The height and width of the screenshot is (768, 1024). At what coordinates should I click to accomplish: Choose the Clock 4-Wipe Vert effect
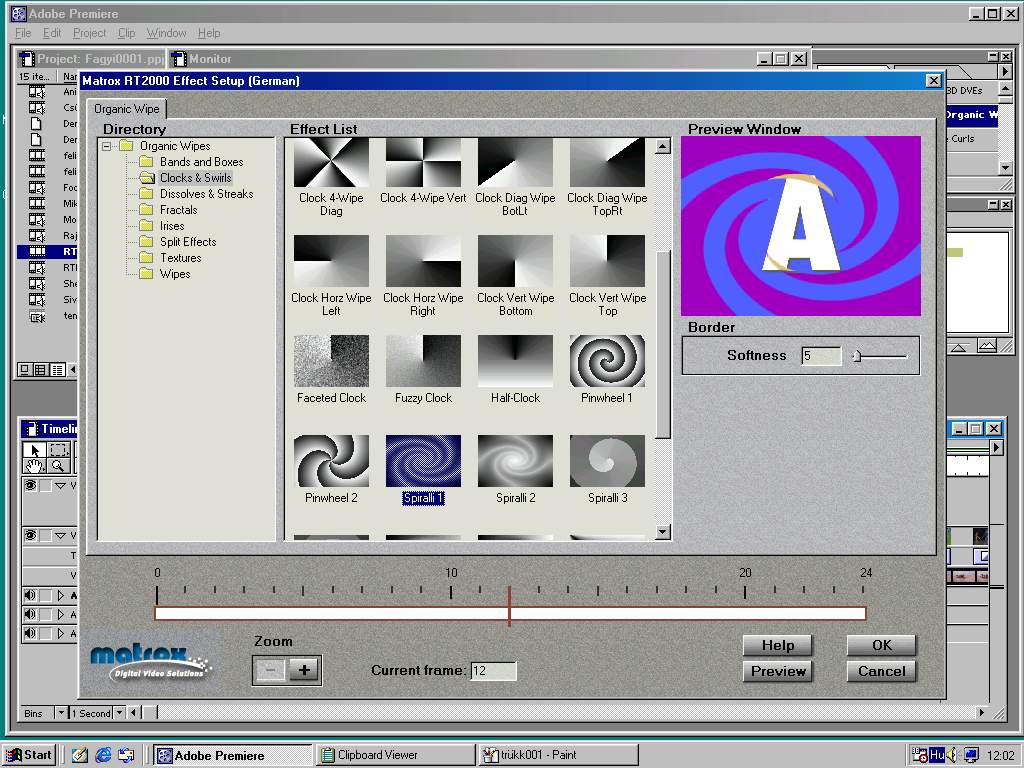click(x=423, y=171)
